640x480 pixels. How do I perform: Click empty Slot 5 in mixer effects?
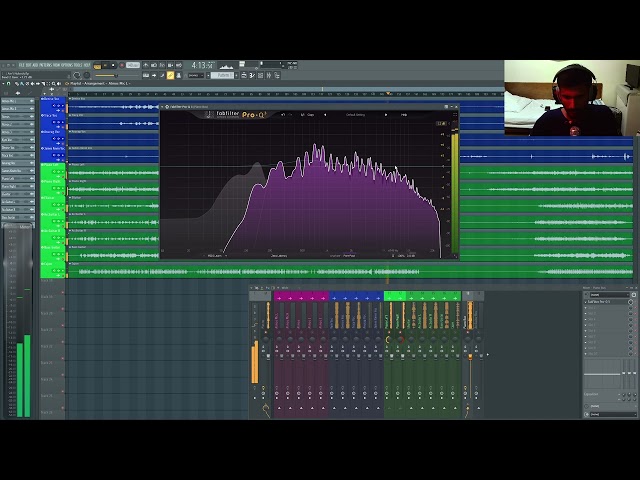(x=606, y=325)
